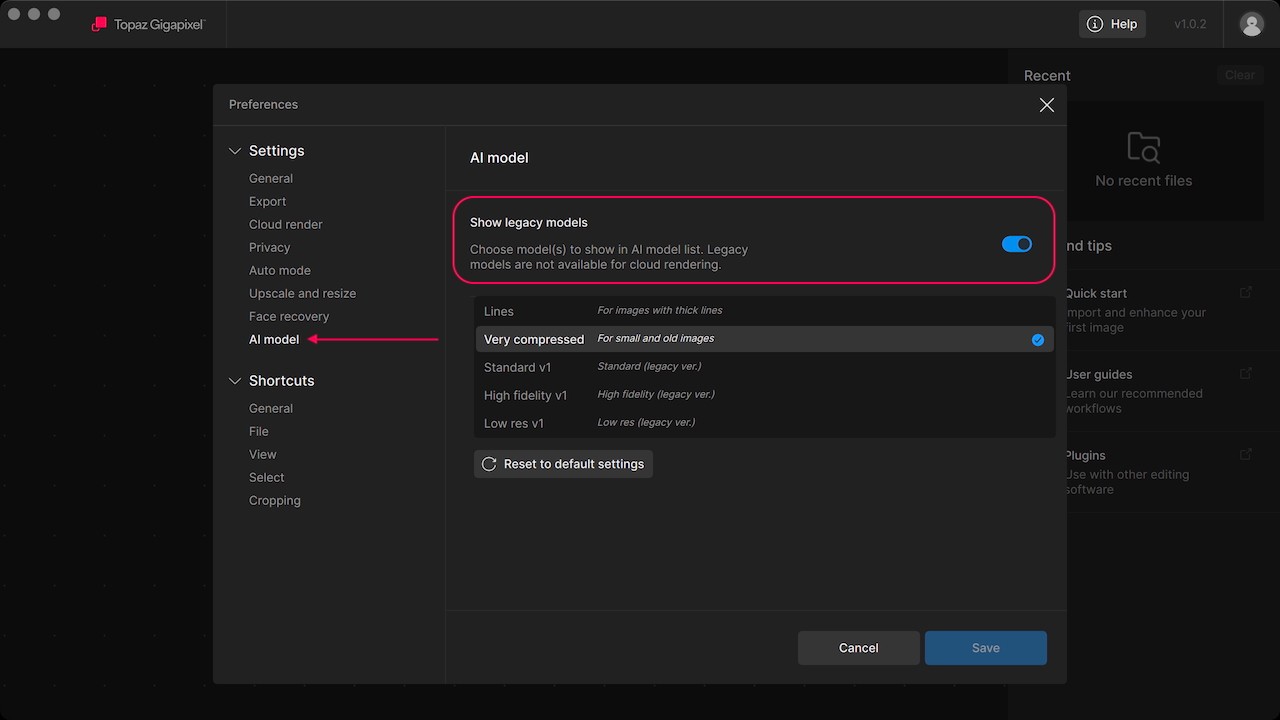
Task: Open File shortcuts
Action: [x=259, y=431]
